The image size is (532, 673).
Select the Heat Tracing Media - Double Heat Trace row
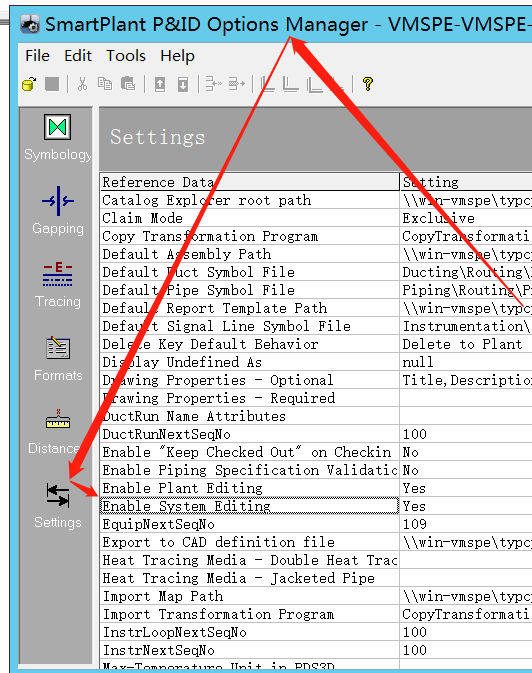pos(249,561)
